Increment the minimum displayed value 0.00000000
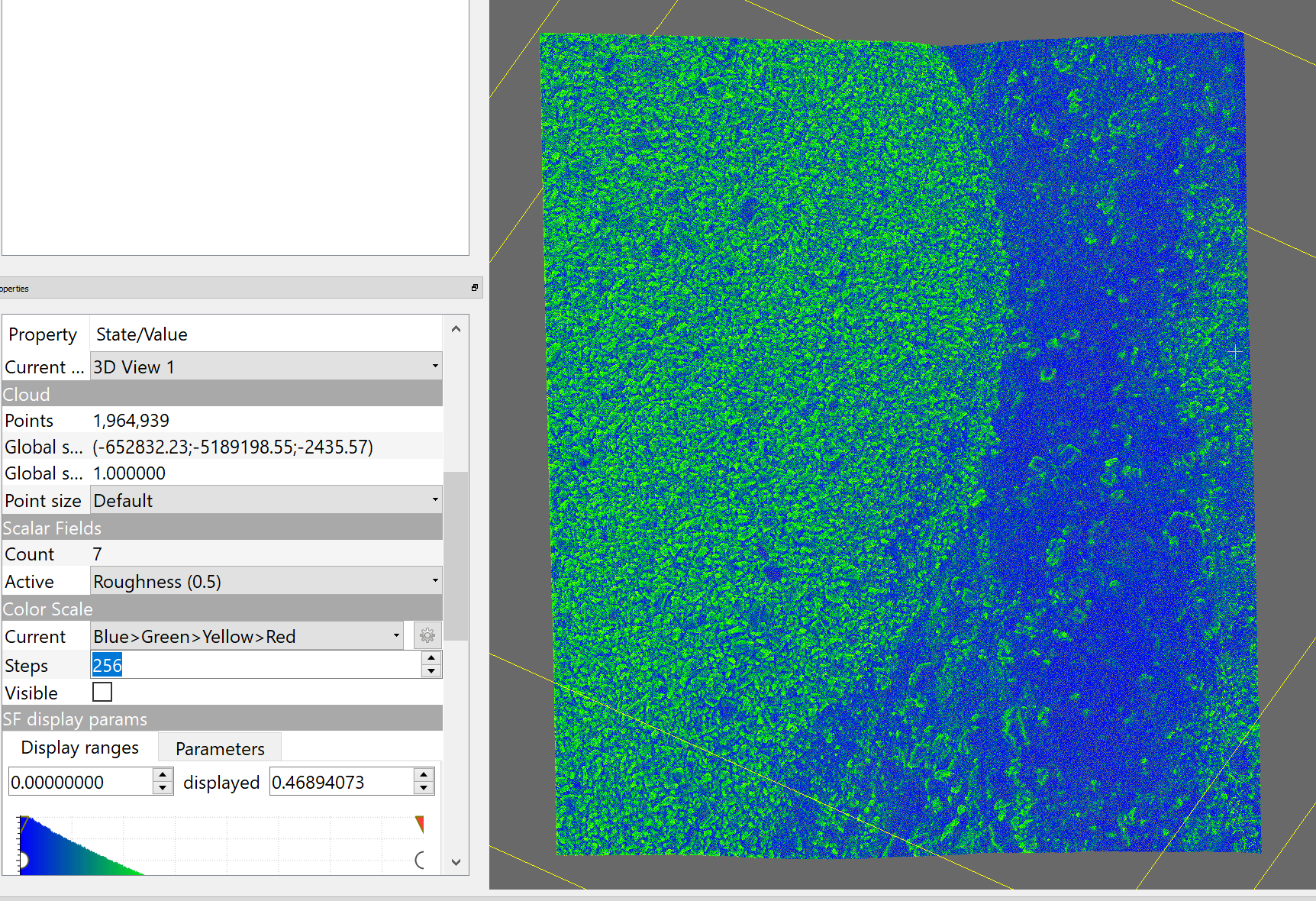 [x=163, y=775]
